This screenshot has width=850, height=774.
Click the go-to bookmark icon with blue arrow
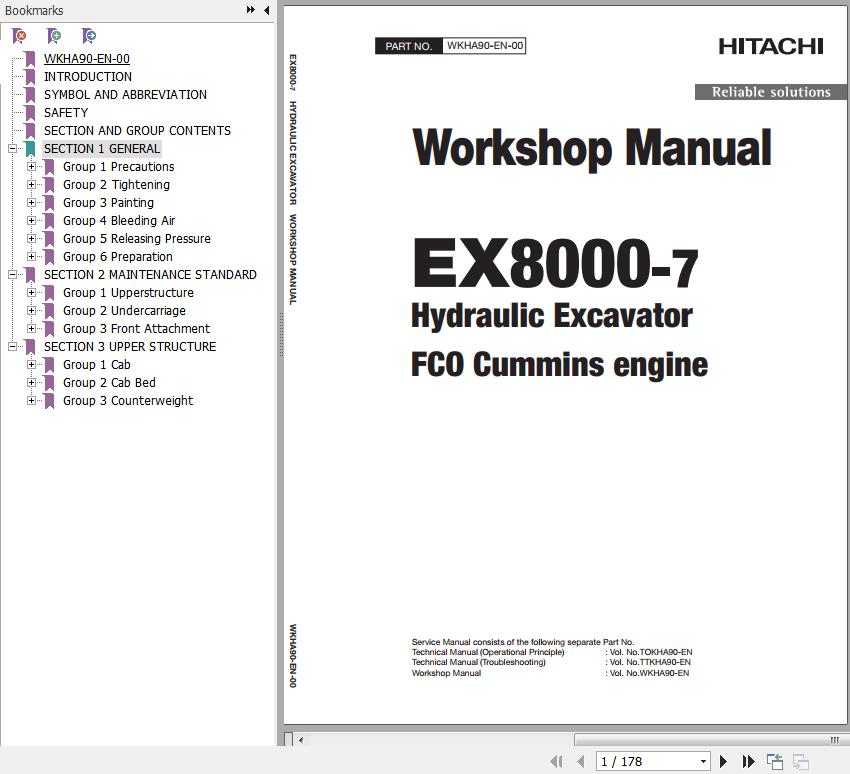pos(89,36)
